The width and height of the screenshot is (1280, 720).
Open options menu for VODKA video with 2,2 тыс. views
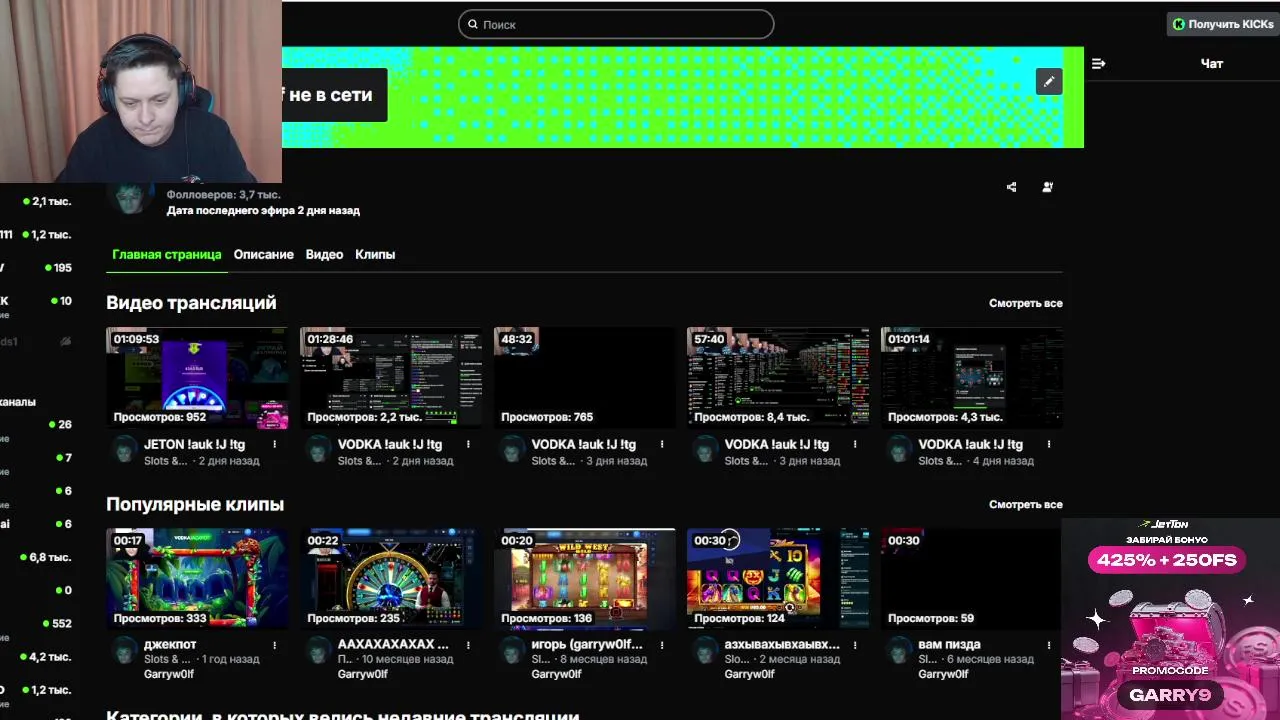click(x=468, y=444)
